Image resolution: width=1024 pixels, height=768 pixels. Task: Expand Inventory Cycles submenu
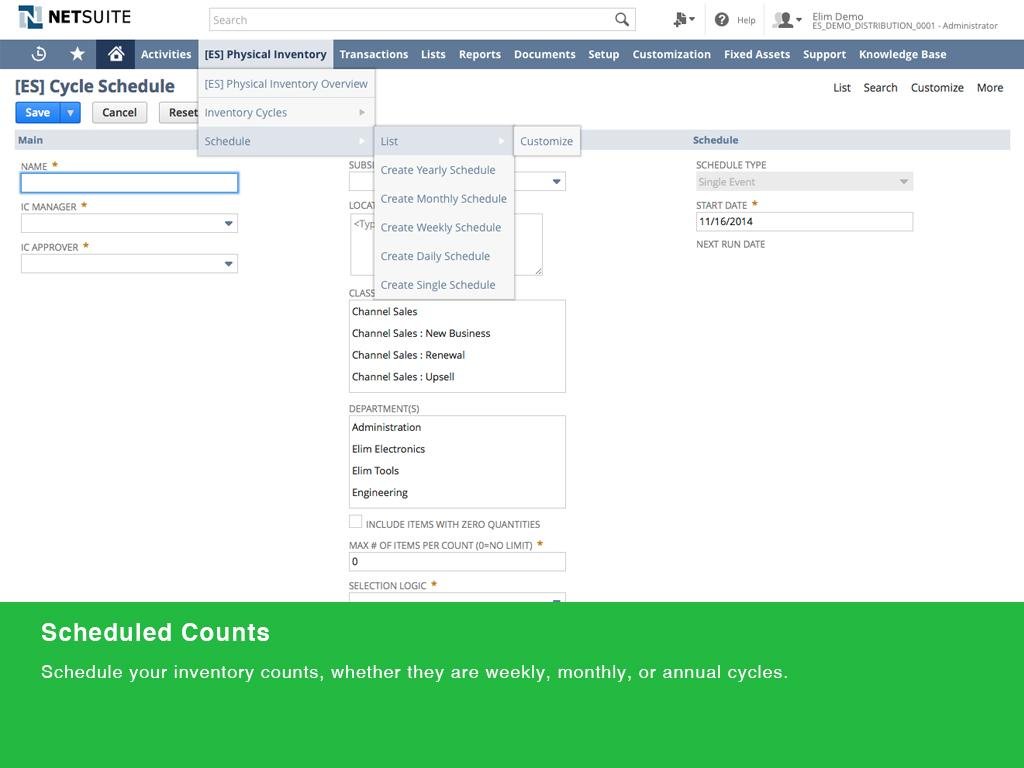point(286,112)
